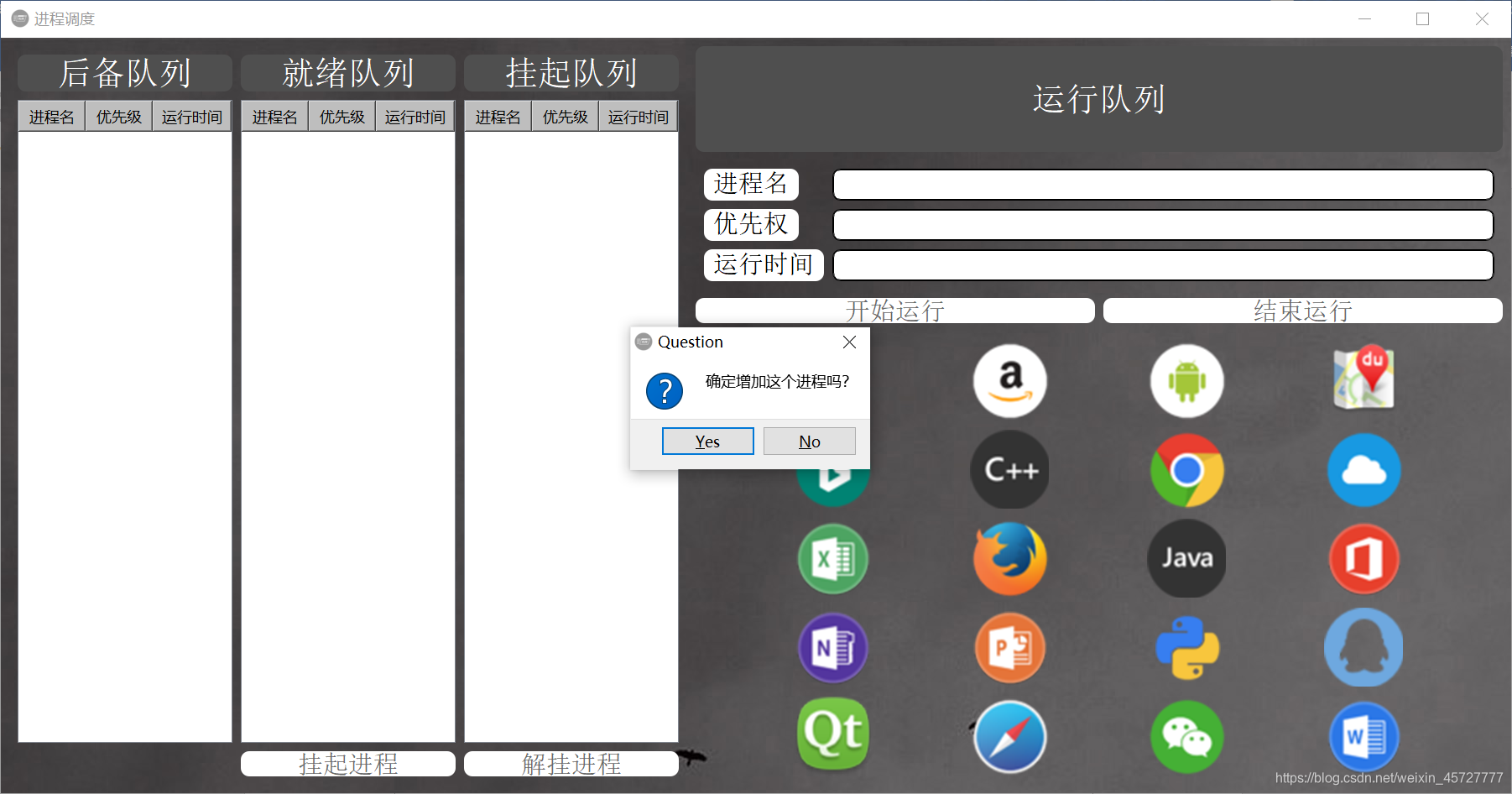Click the Amazon app icon
Viewport: 1512px width, 794px height.
click(x=1010, y=381)
